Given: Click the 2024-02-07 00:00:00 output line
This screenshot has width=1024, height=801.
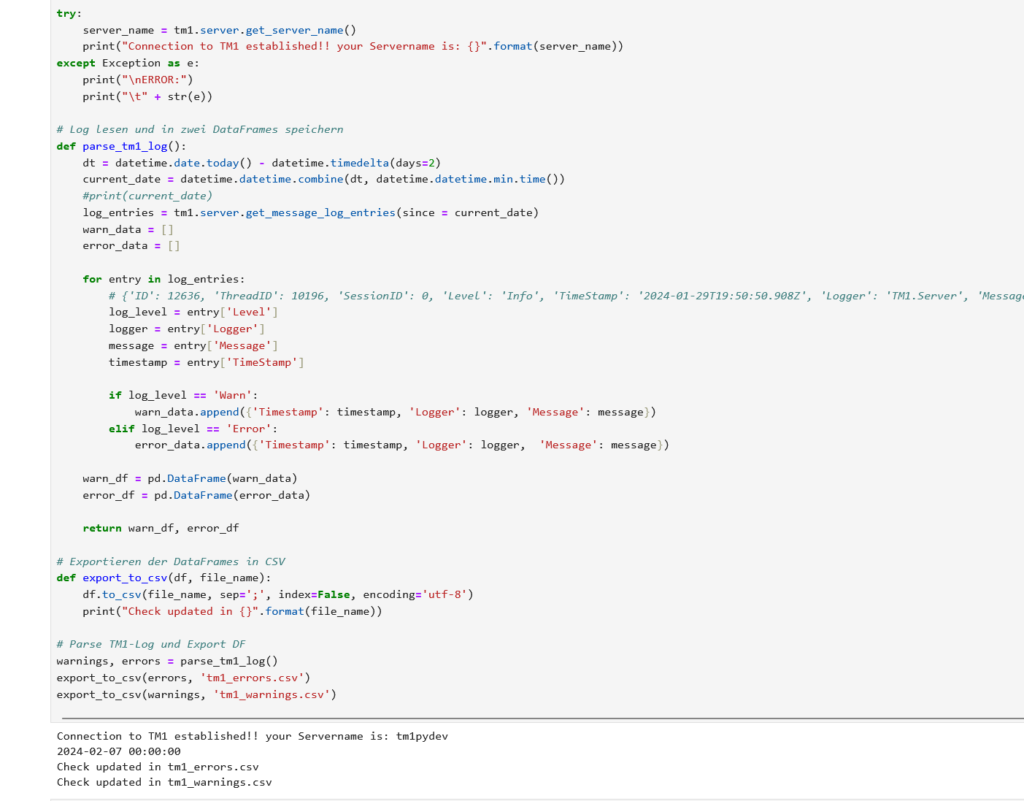Looking at the screenshot, I should pos(118,751).
